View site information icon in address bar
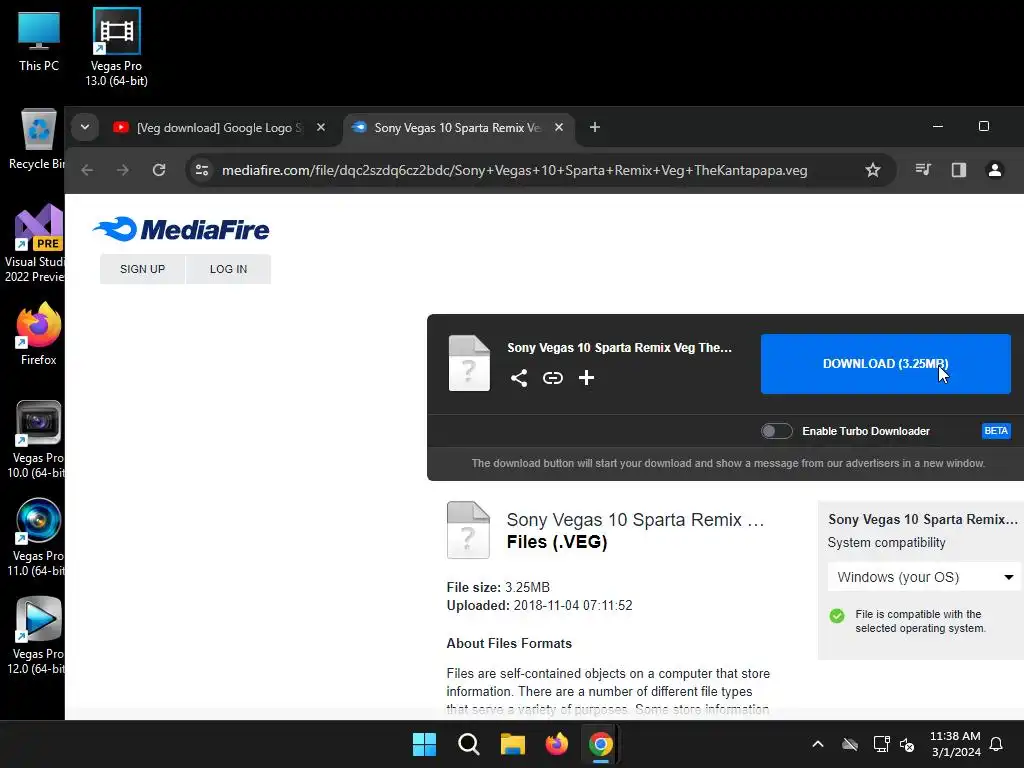 (x=202, y=170)
